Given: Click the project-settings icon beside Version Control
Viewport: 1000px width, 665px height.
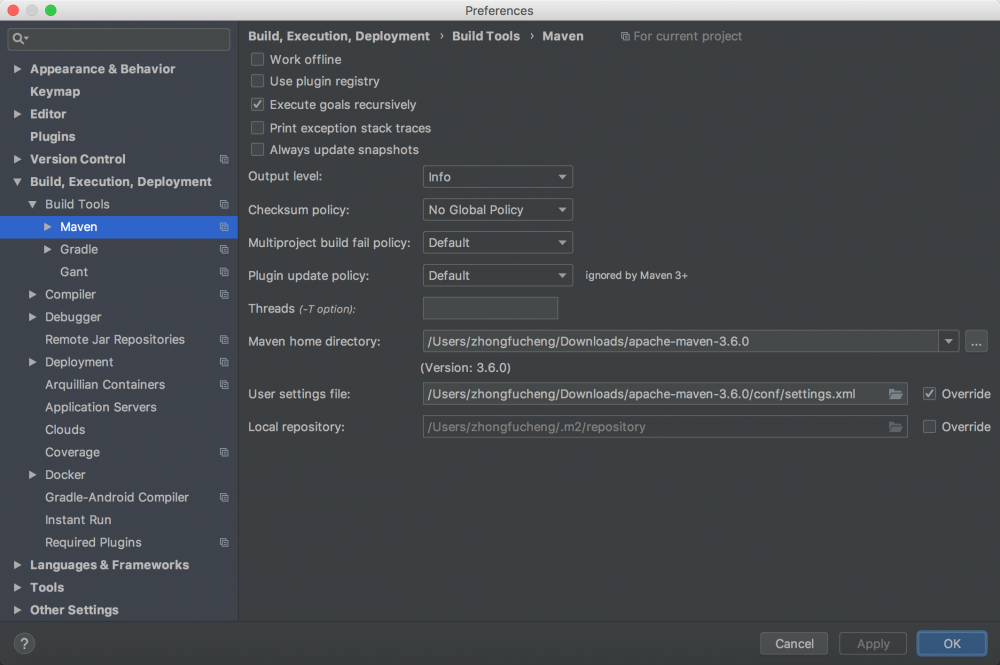Looking at the screenshot, I should [x=225, y=159].
